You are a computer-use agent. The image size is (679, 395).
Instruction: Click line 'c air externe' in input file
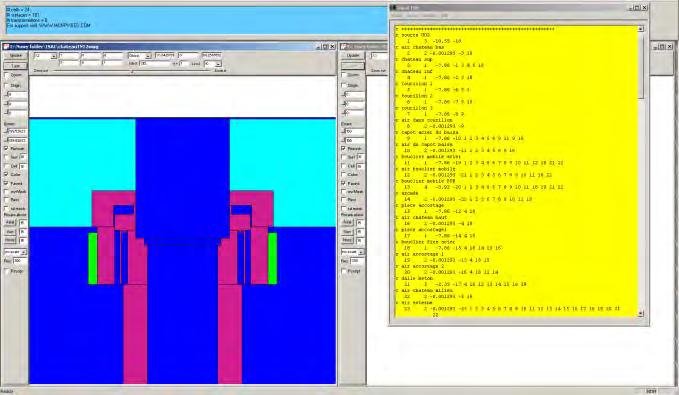tap(414, 303)
